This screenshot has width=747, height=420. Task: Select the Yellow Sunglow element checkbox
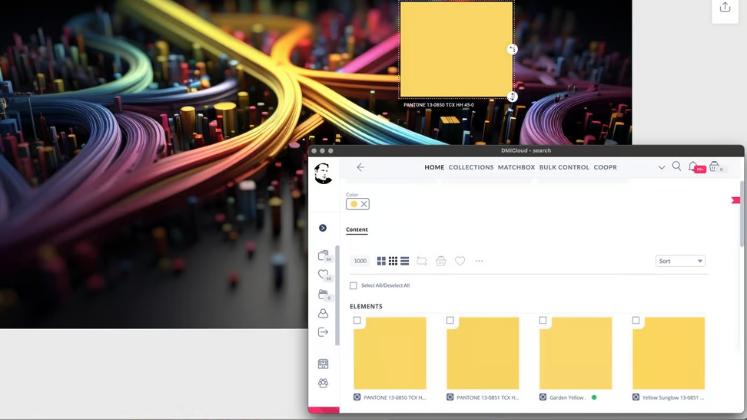pyautogui.click(x=636, y=321)
